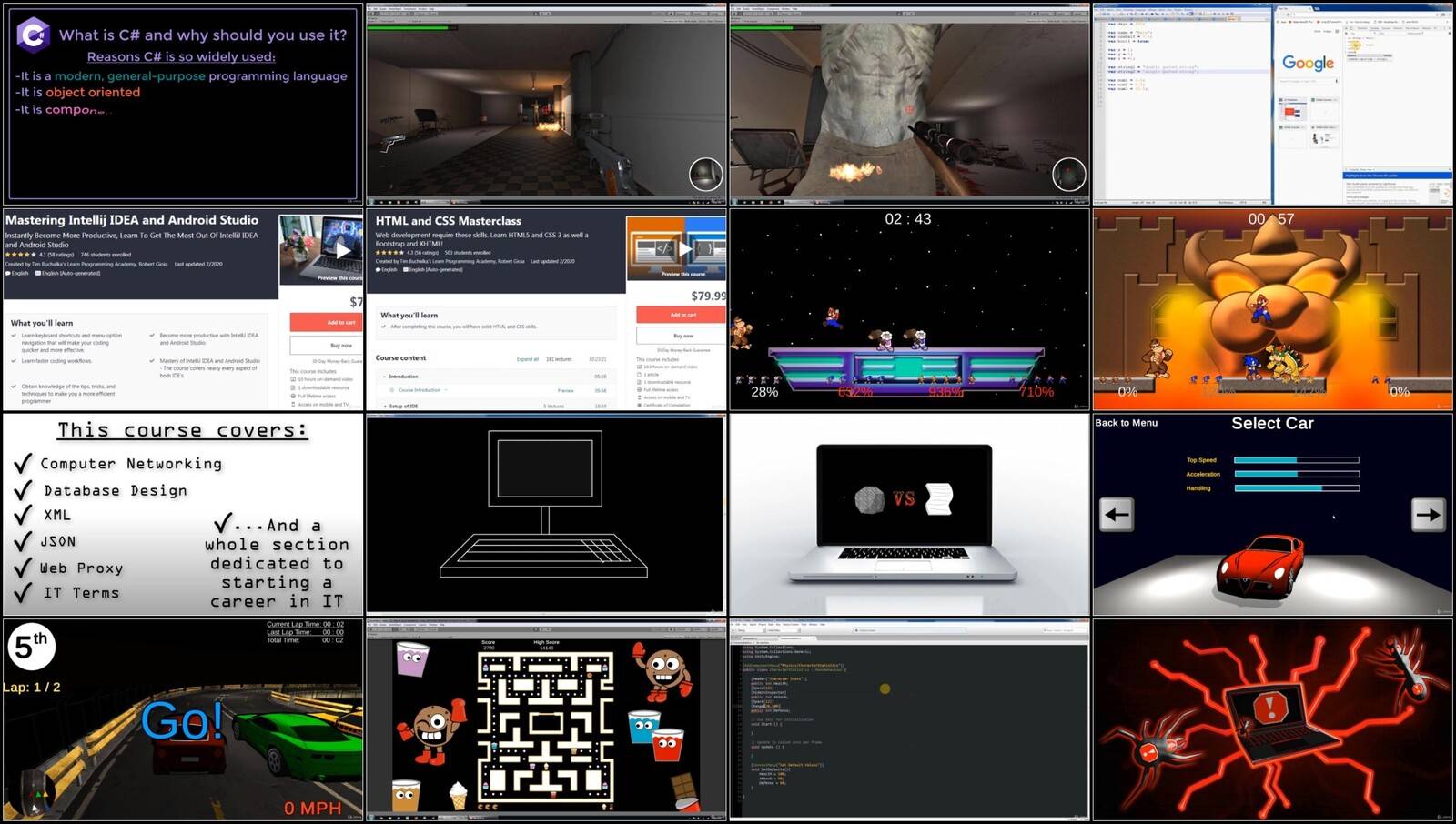1456x824 pixels.
Task: Click the 'Reasons C# is so widely used' heading
Action: [181, 56]
